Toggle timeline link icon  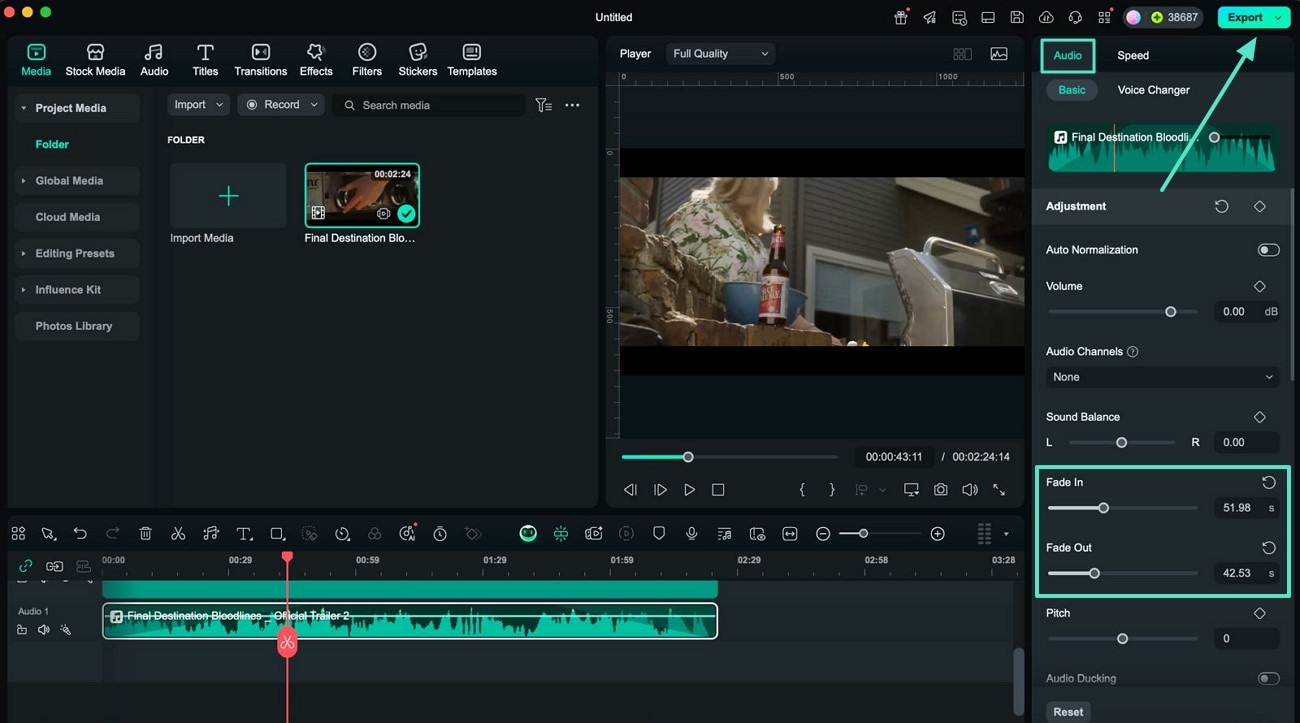26,566
